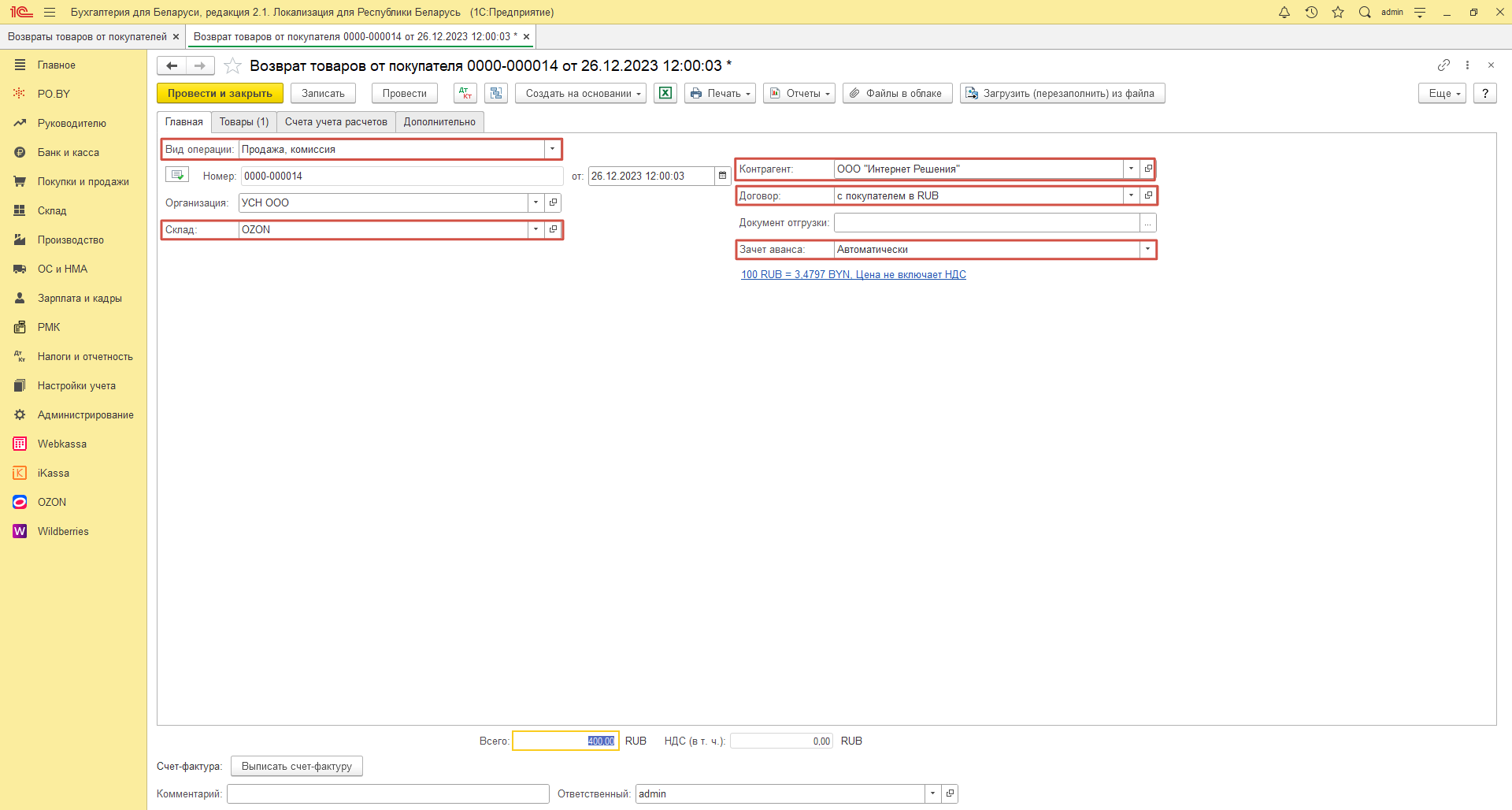Expand Вид операции dropdown
This screenshot has height=810, width=1512.
tap(552, 149)
